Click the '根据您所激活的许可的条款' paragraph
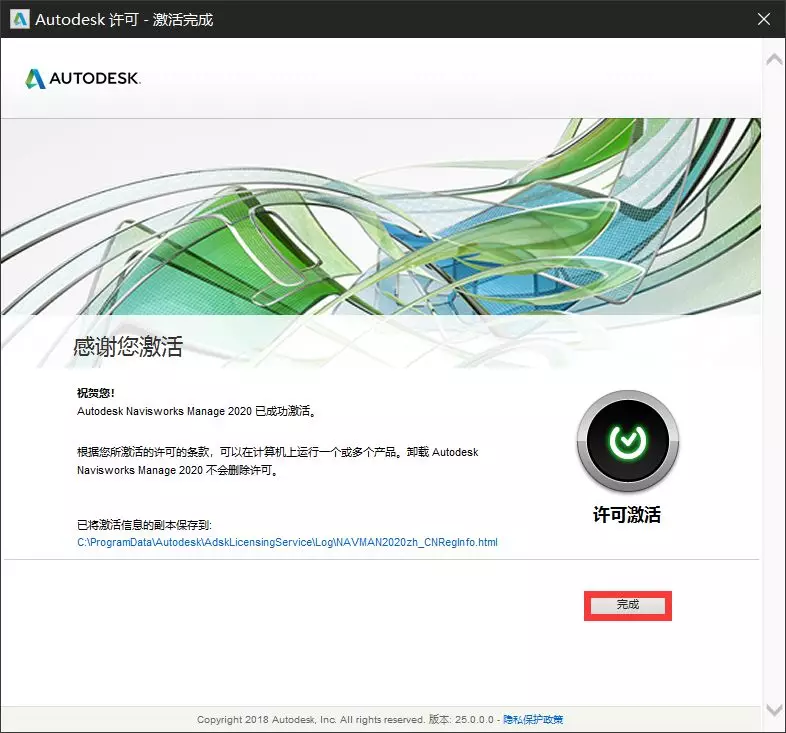Viewport: 786px width, 733px height. coord(277,461)
